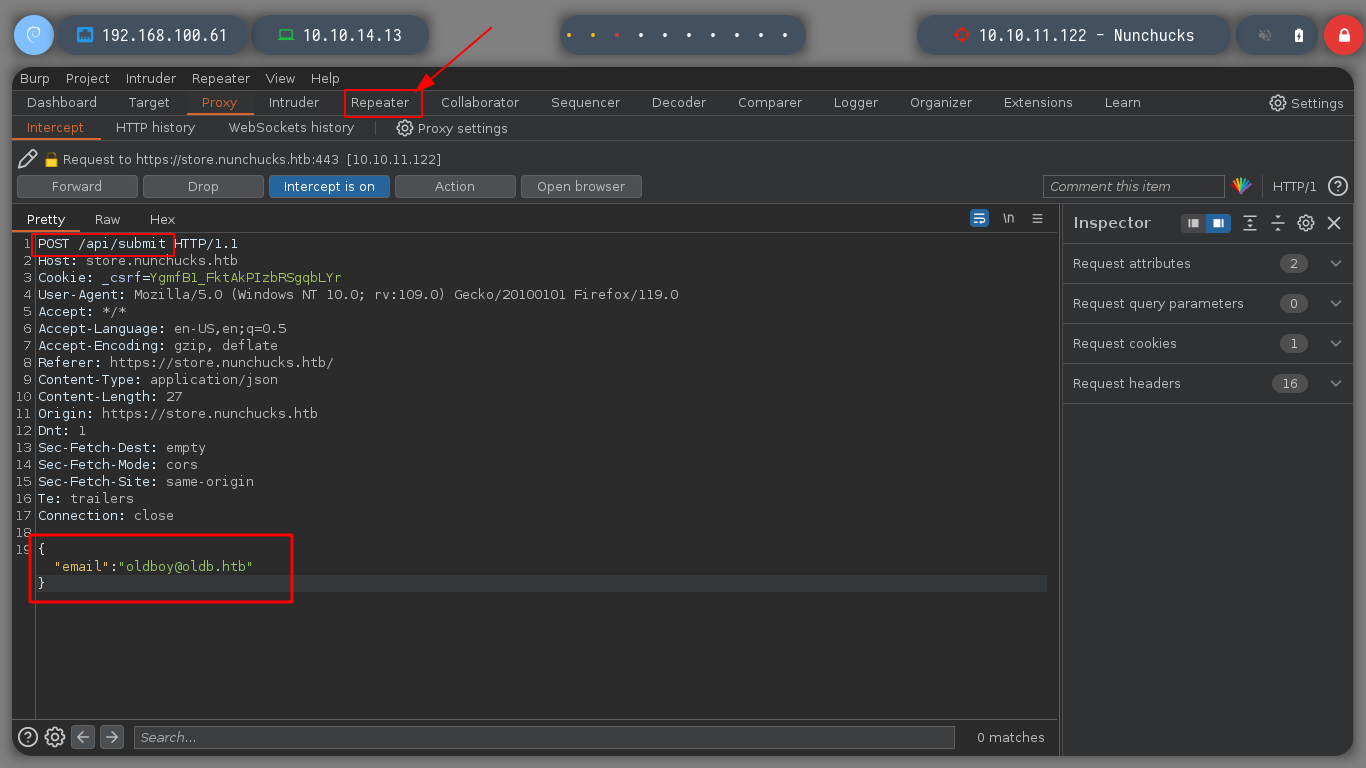Switch to the Target tab
The image size is (1366, 768).
click(x=149, y=102)
